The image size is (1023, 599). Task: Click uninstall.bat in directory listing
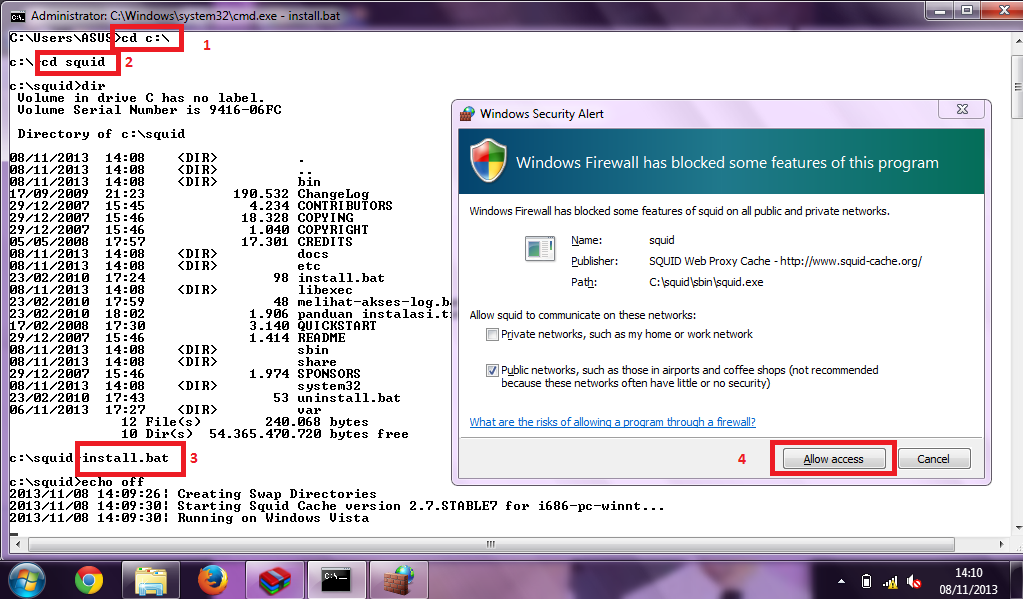pyautogui.click(x=349, y=398)
